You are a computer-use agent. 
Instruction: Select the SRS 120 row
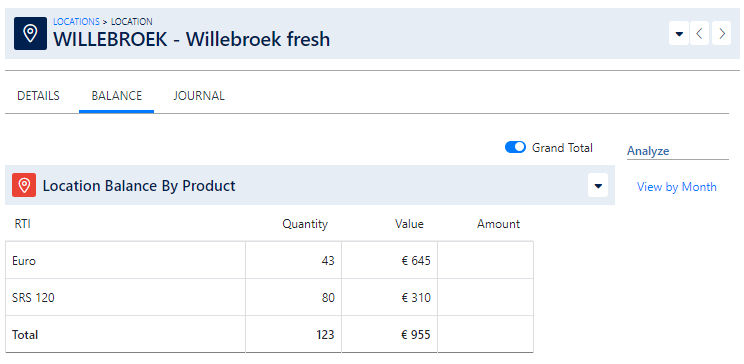pos(269,298)
